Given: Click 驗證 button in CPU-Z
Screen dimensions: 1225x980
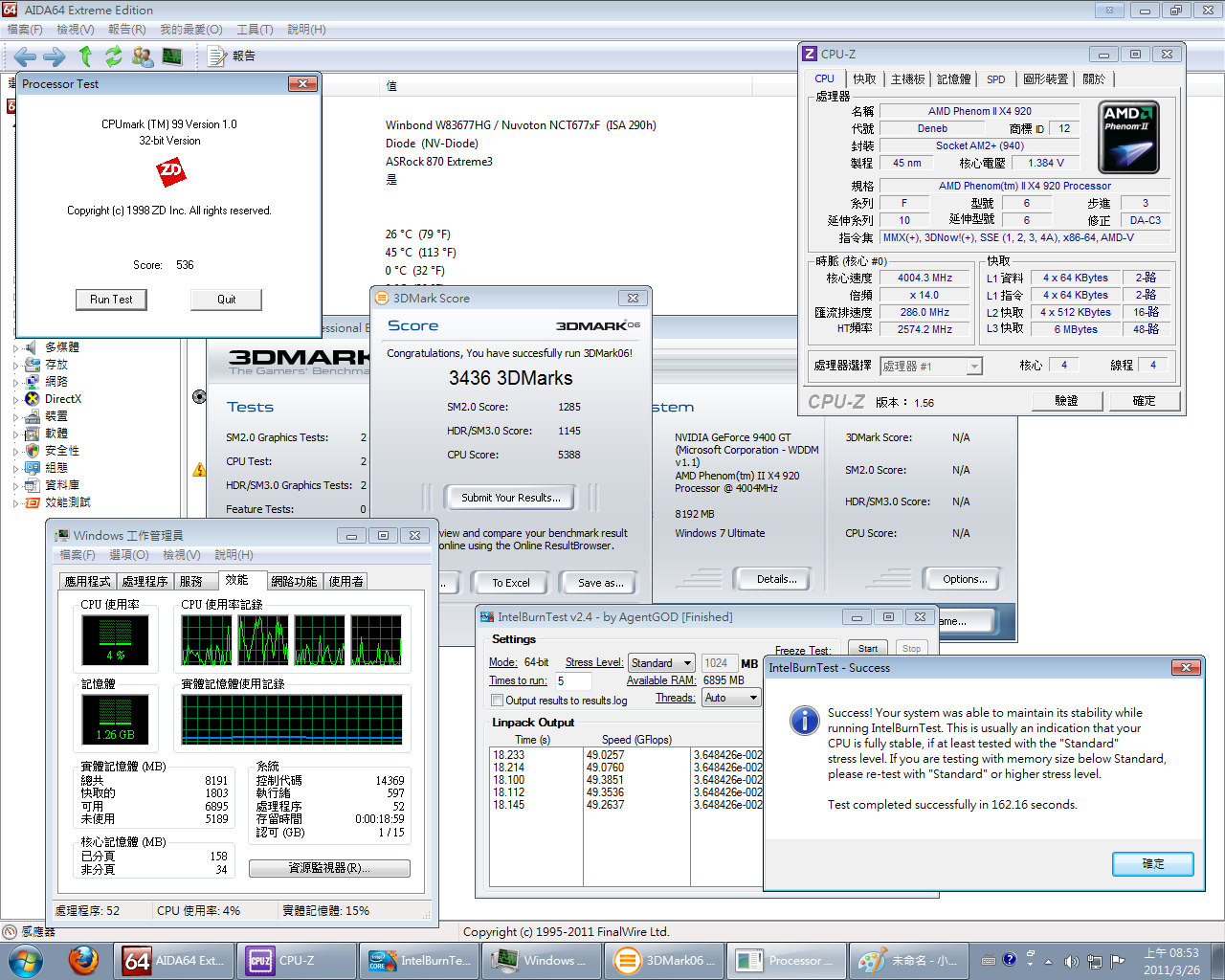Looking at the screenshot, I should (1066, 401).
